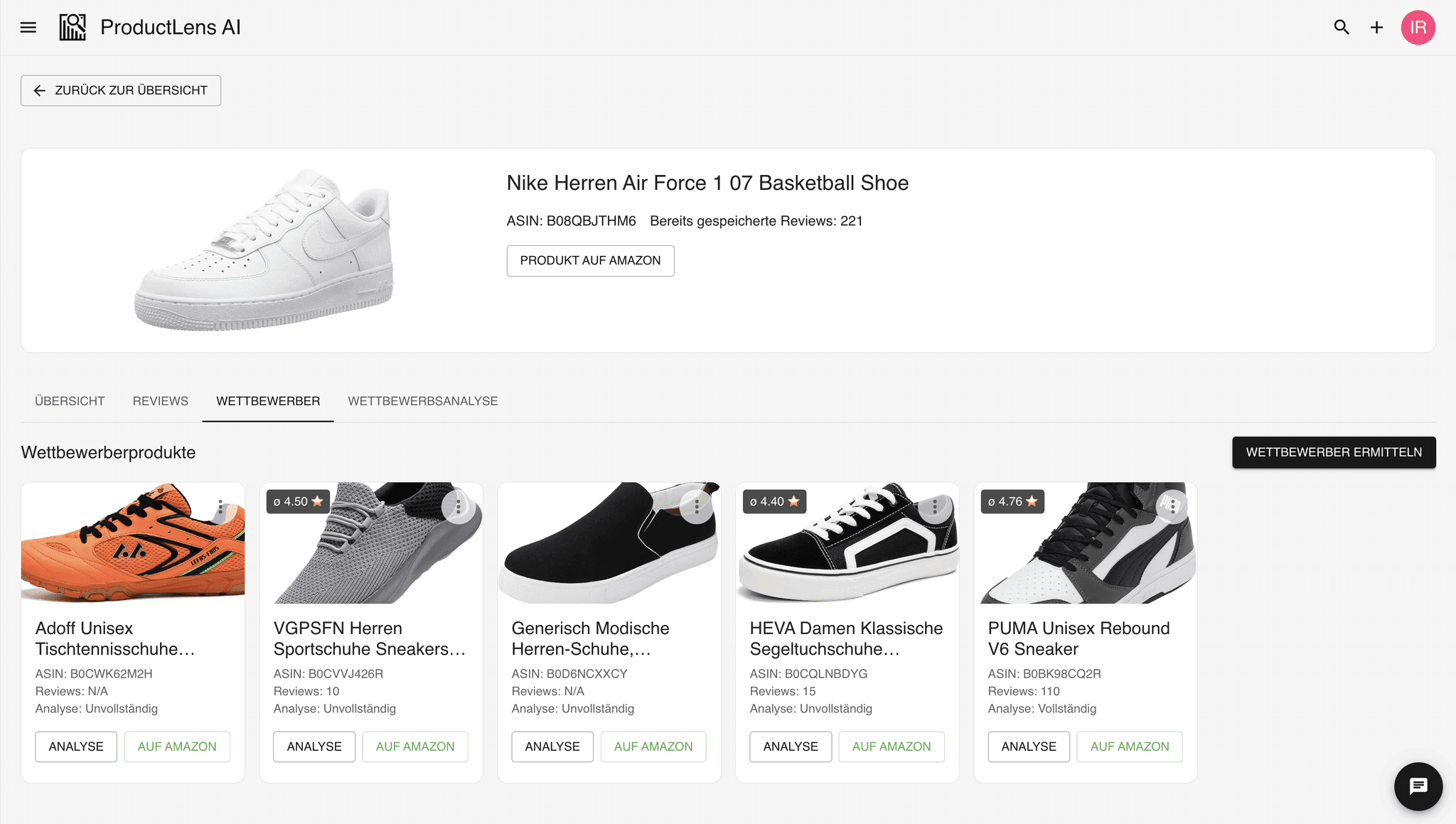
Task: Click 'Reviews: 10' on VGPSFN card
Action: [306, 691]
